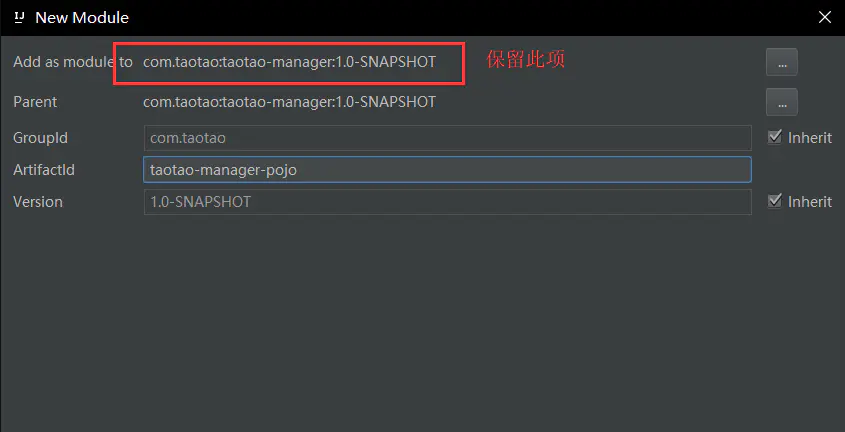Viewport: 845px width, 432px height.
Task: Click the IntelliJ IDEA logo in title bar
Action: click(19, 17)
